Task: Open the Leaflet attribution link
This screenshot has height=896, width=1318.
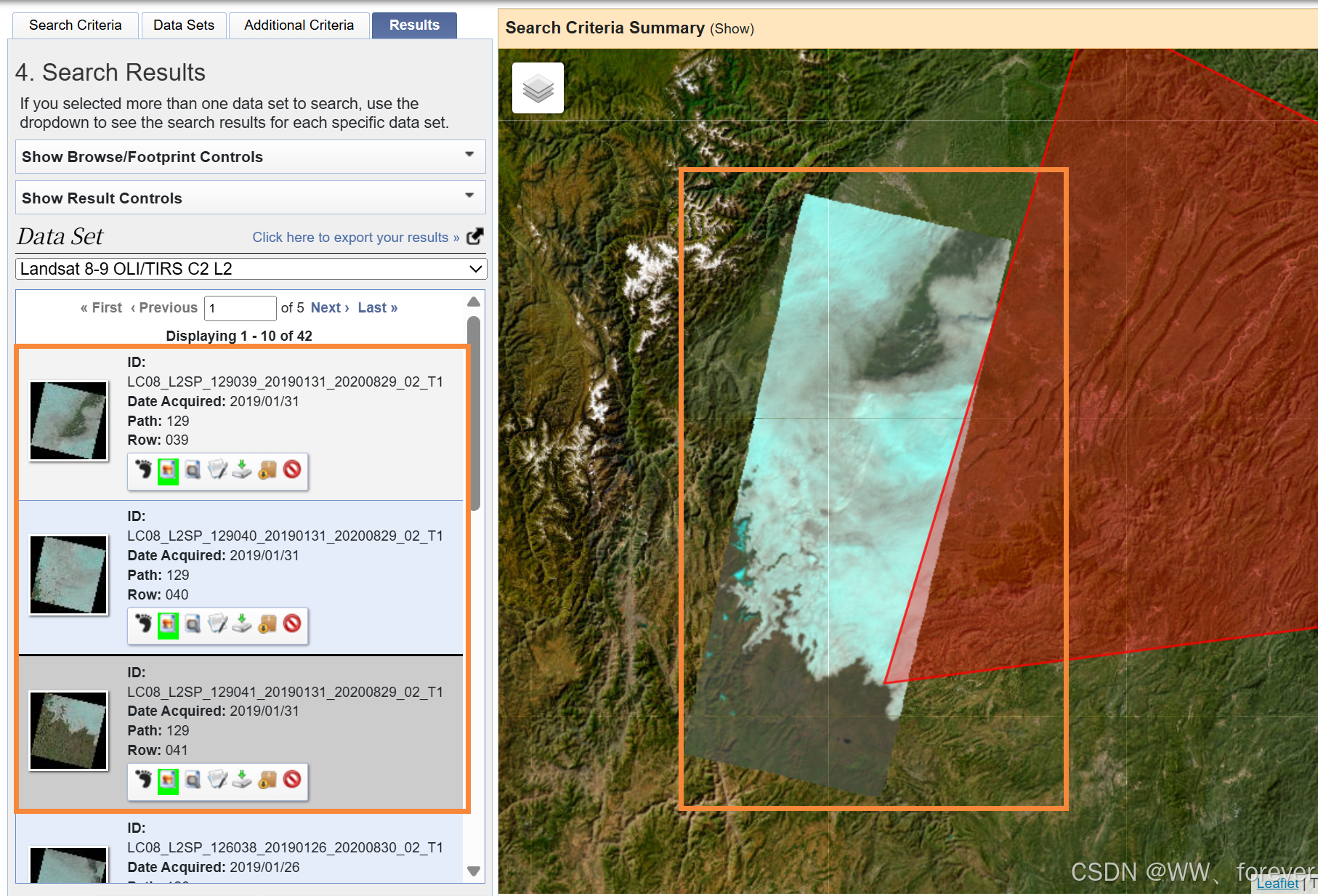Action: [1277, 883]
